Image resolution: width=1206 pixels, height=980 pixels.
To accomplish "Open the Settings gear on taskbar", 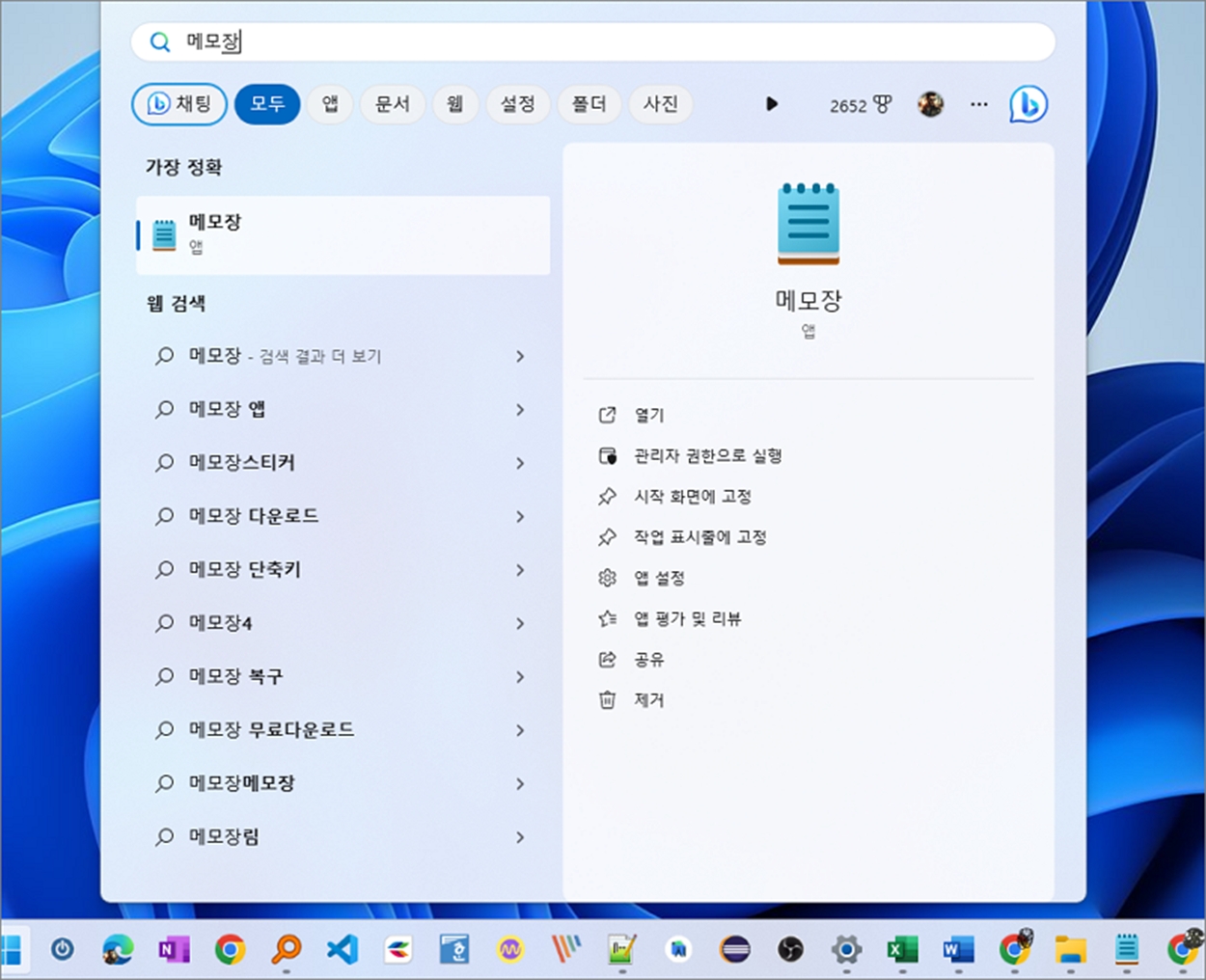I will pyautogui.click(x=847, y=950).
